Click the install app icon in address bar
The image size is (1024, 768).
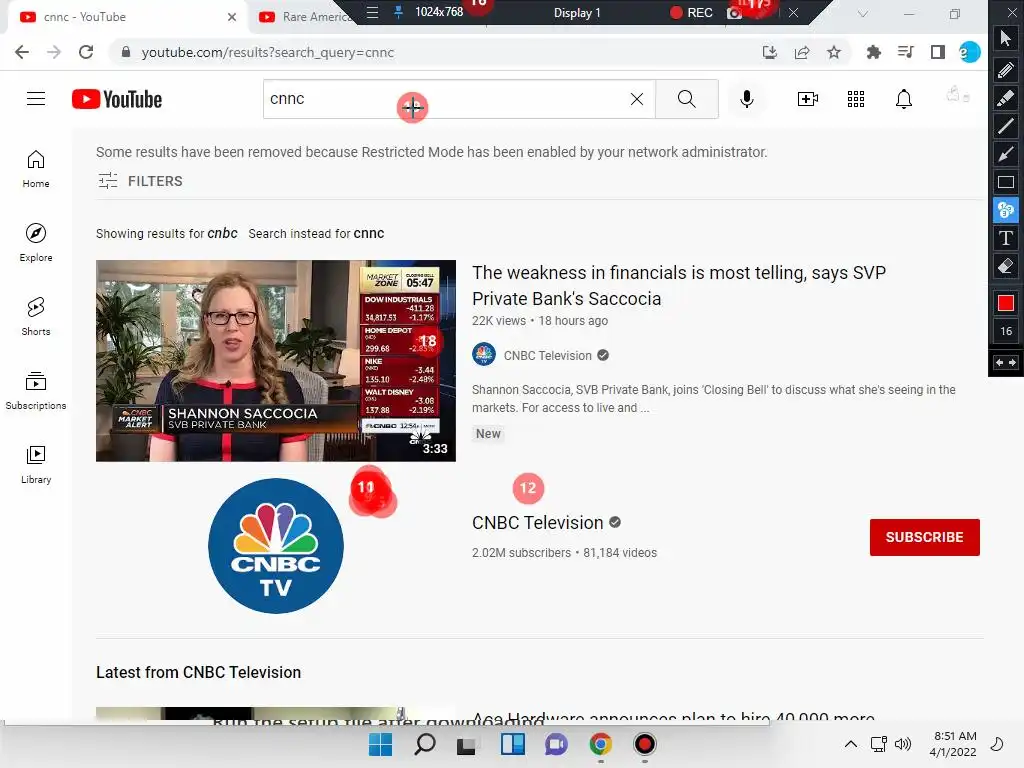point(770,52)
